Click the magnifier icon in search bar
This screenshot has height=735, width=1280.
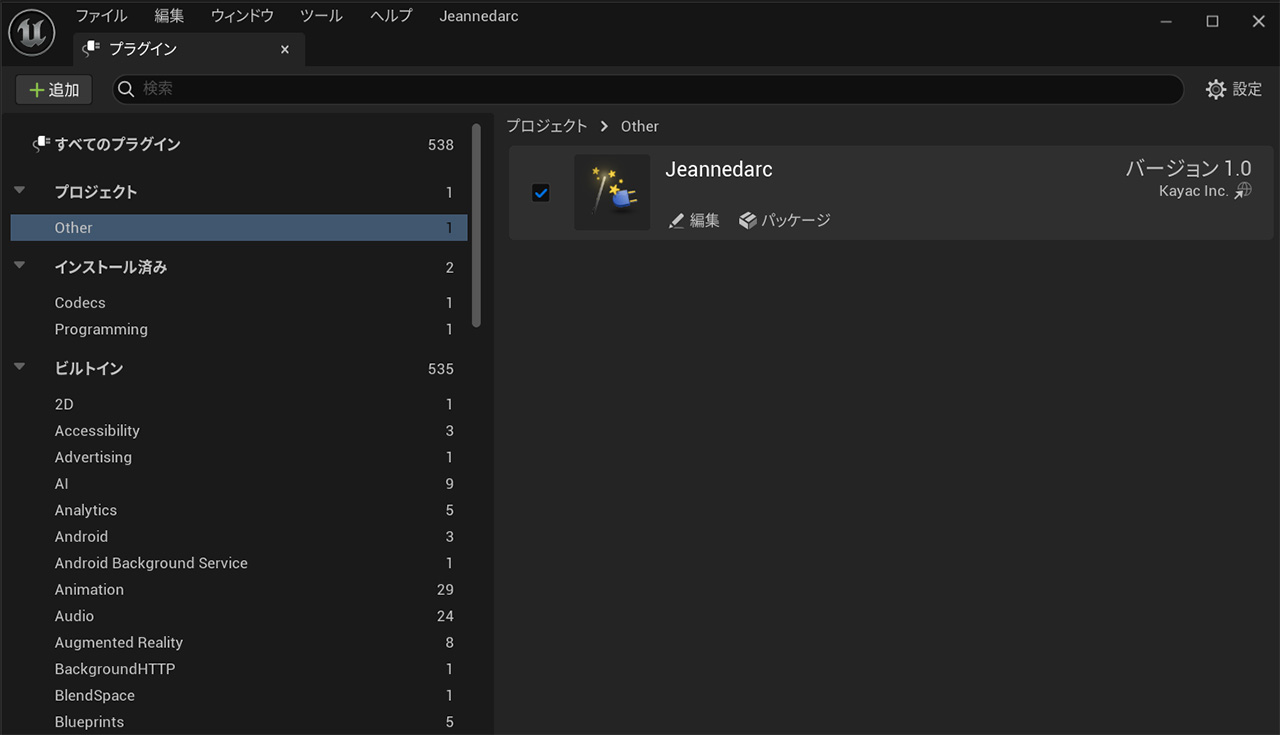127,90
